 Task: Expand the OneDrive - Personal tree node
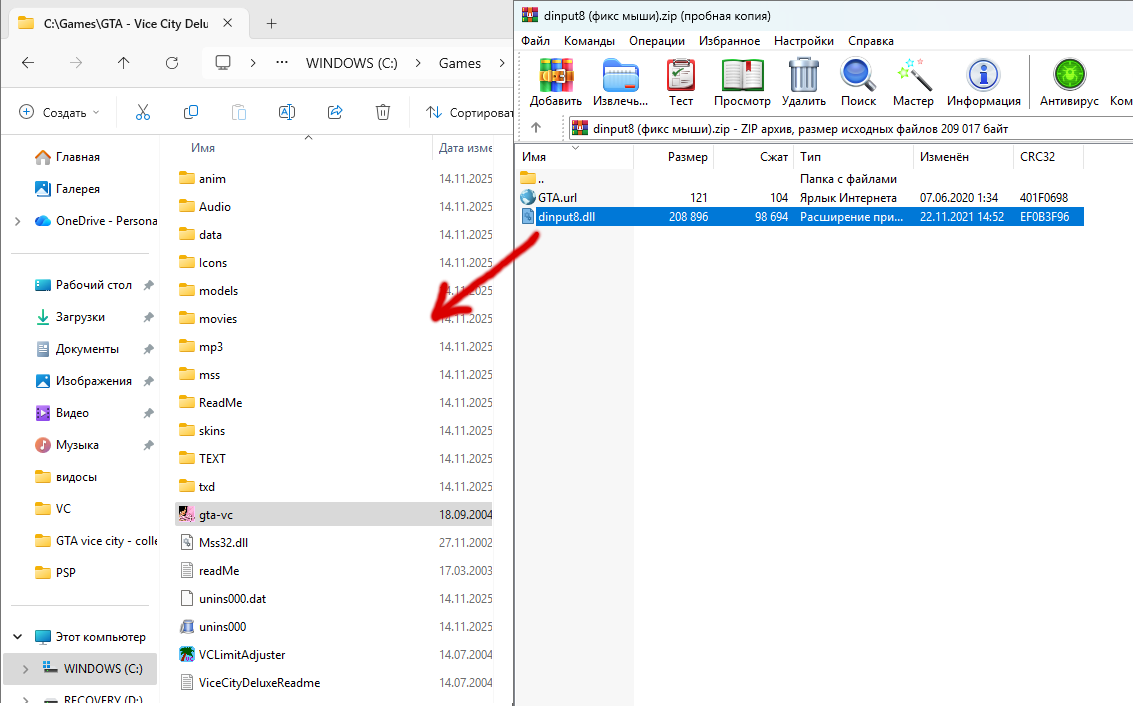coord(17,221)
